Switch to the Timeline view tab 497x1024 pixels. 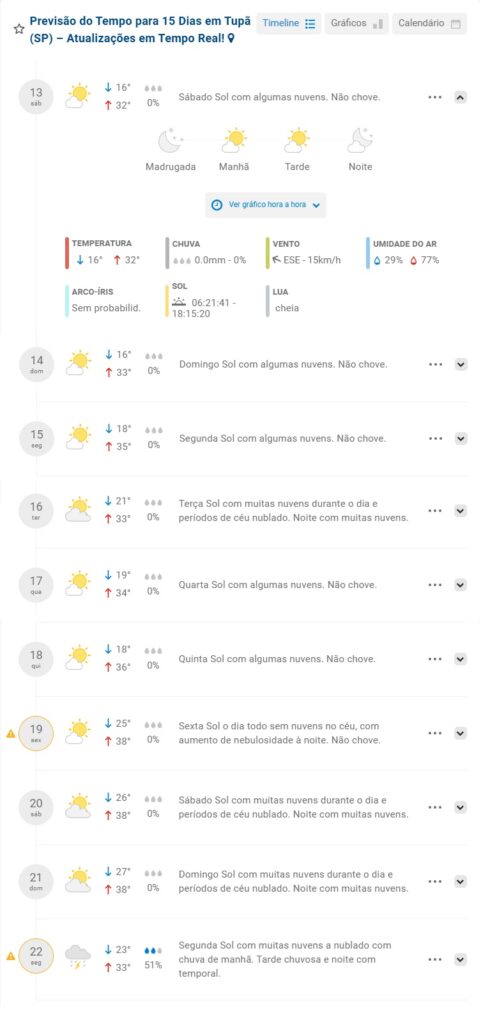coord(289,24)
